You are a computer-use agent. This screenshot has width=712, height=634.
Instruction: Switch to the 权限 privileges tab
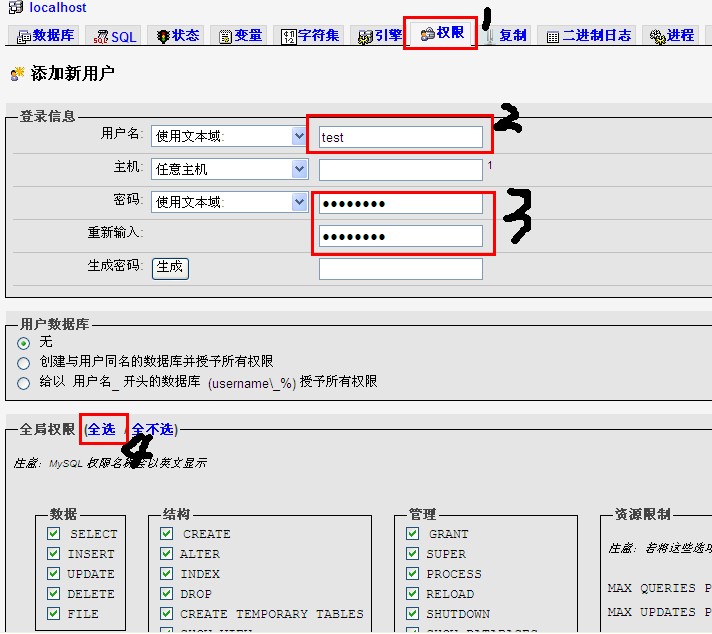442,34
